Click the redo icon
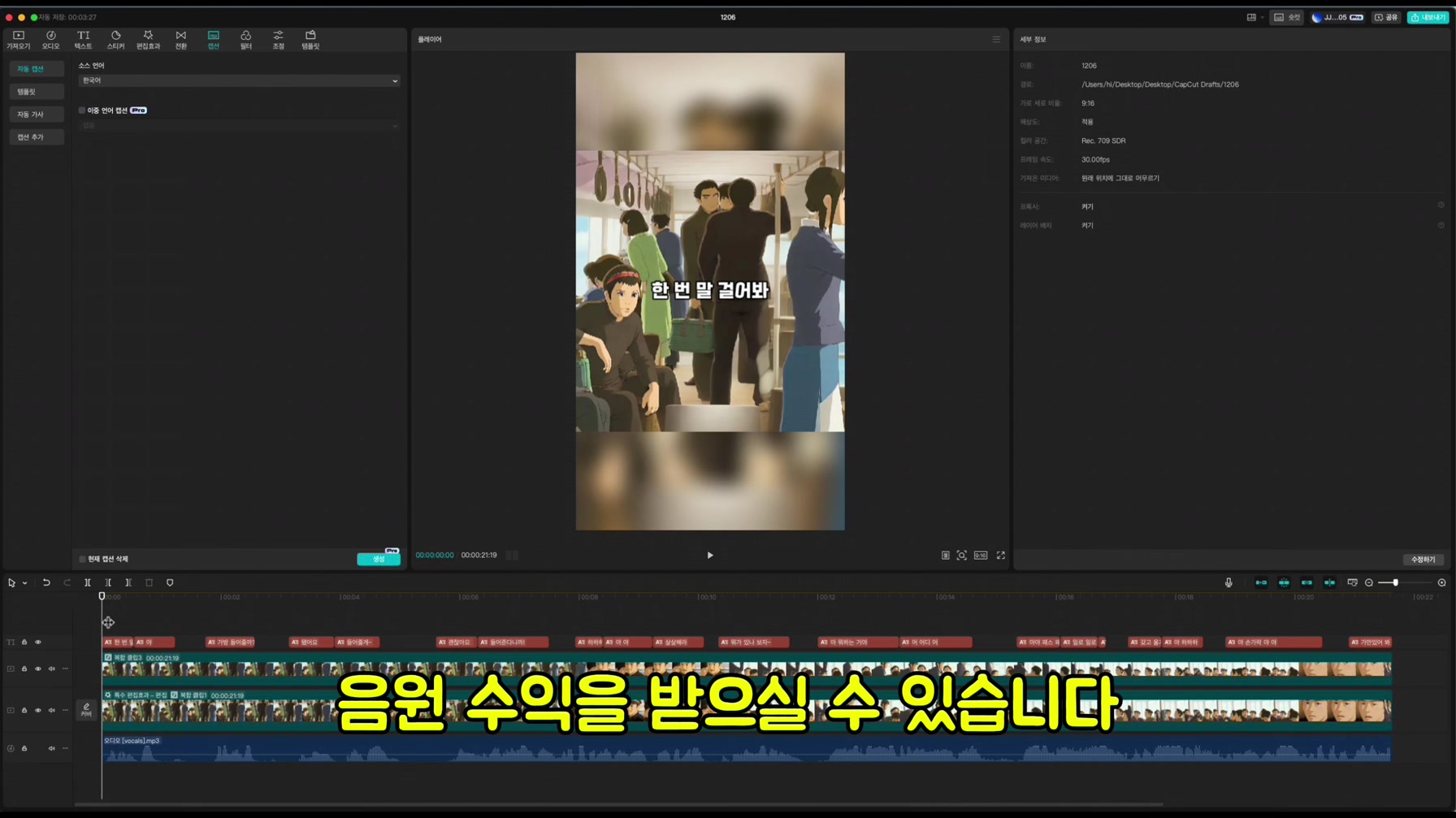 pos(67,583)
